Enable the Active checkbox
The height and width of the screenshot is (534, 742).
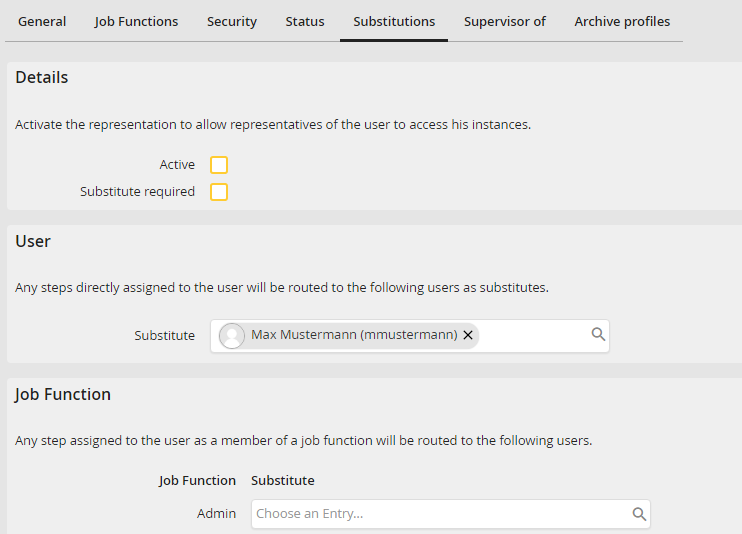[219, 165]
